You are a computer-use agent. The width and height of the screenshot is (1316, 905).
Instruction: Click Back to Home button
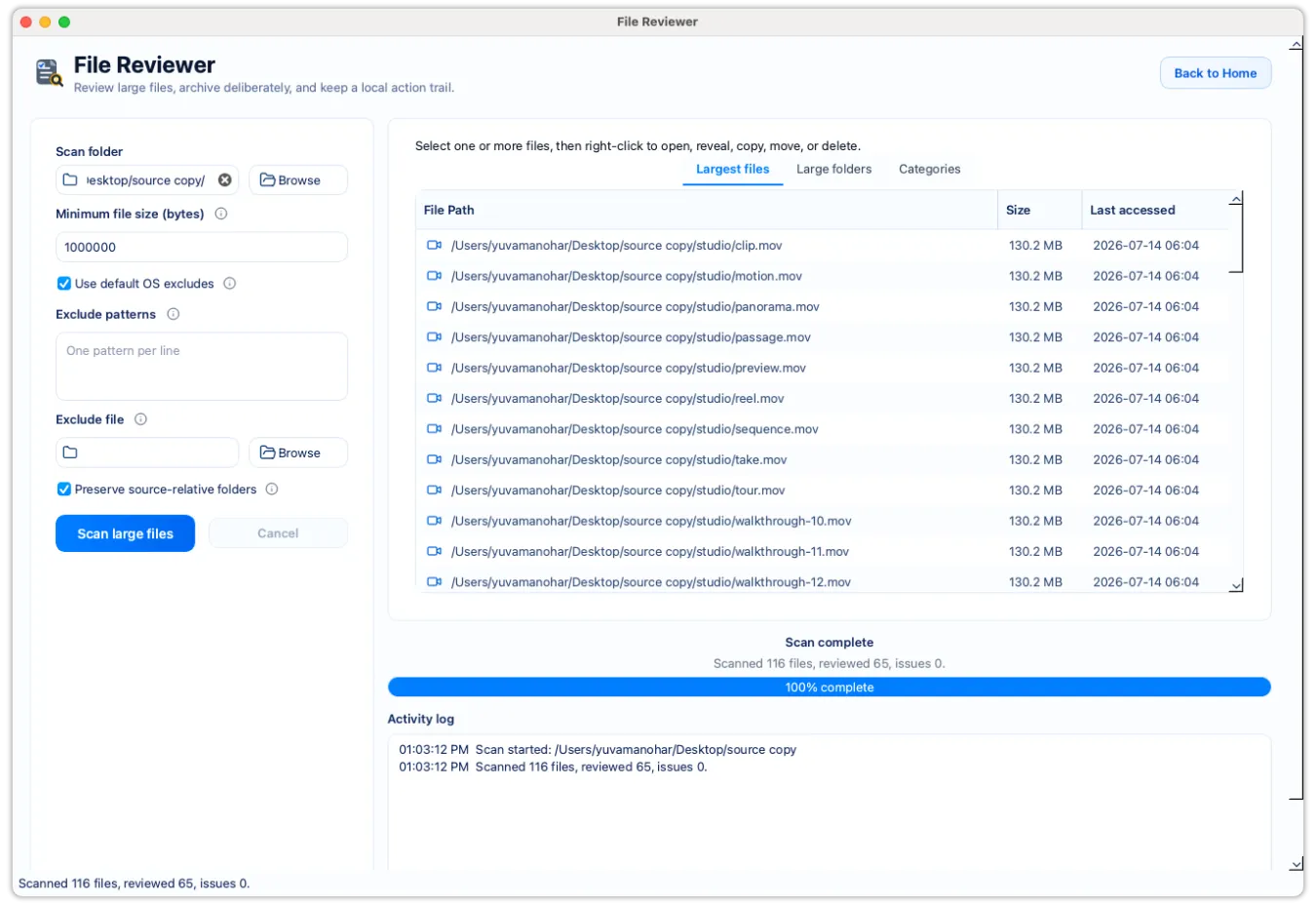1216,73
